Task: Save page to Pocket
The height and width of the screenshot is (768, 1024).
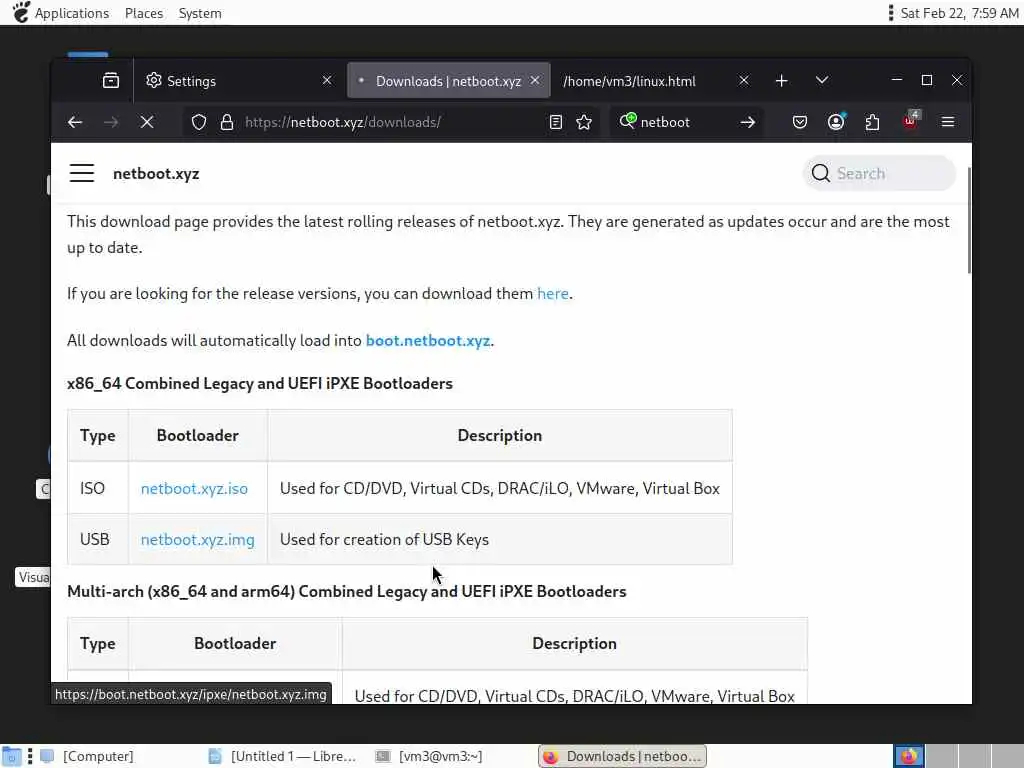Action: click(x=800, y=122)
